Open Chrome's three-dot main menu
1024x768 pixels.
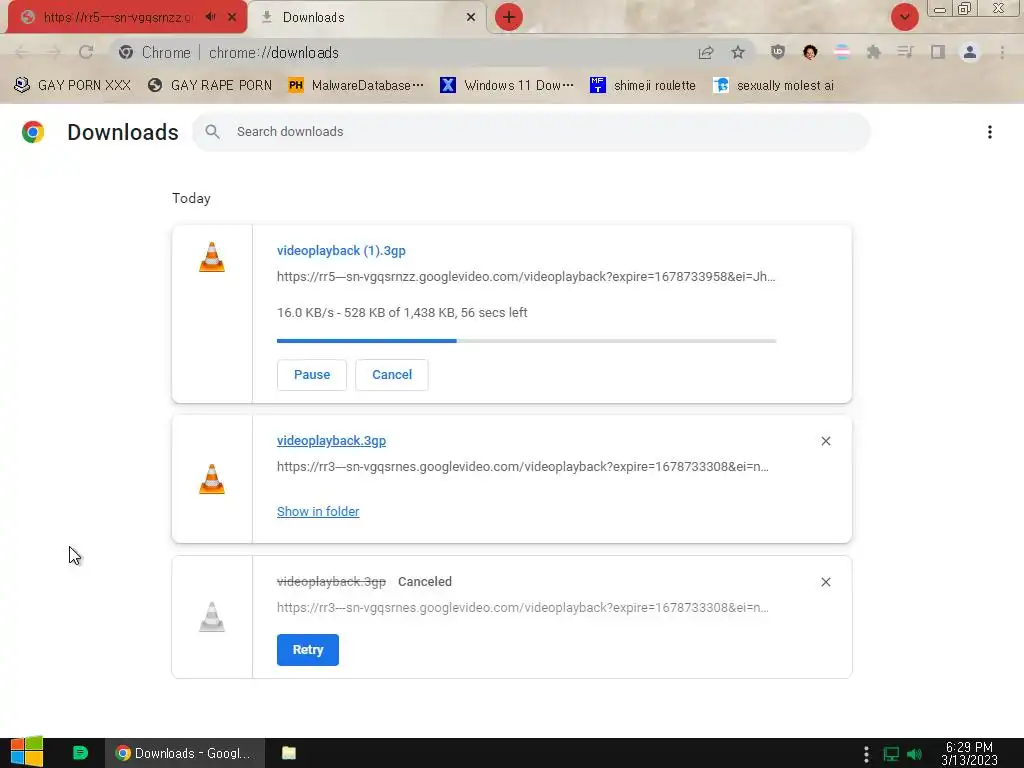1002,52
